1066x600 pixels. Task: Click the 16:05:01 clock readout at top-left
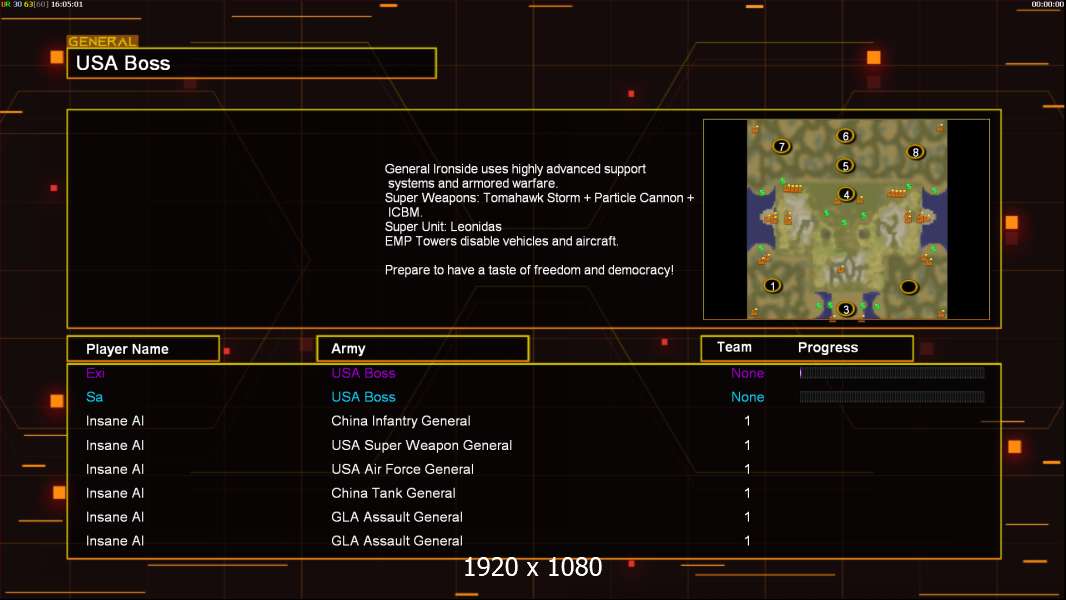coord(67,4)
